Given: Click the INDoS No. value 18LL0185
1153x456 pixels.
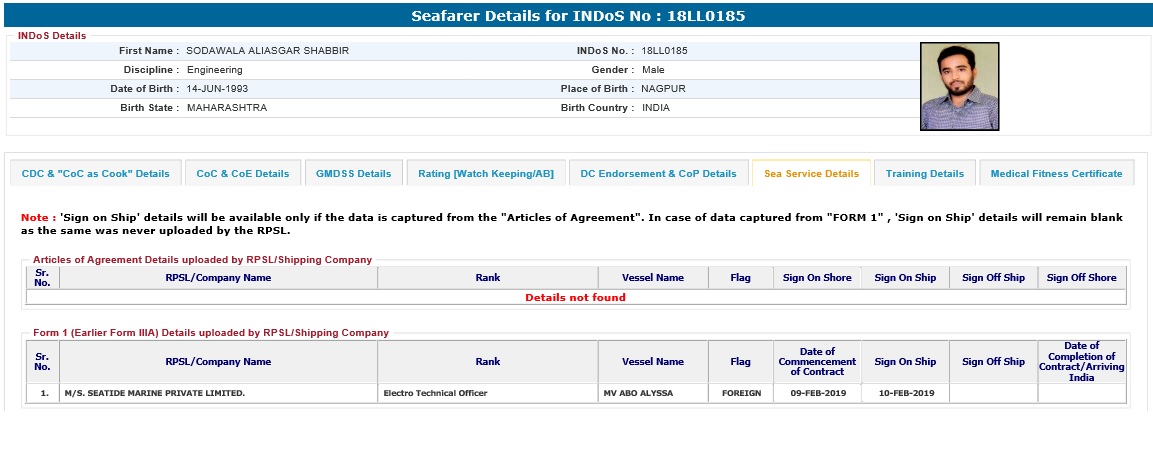Looking at the screenshot, I should (664, 50).
